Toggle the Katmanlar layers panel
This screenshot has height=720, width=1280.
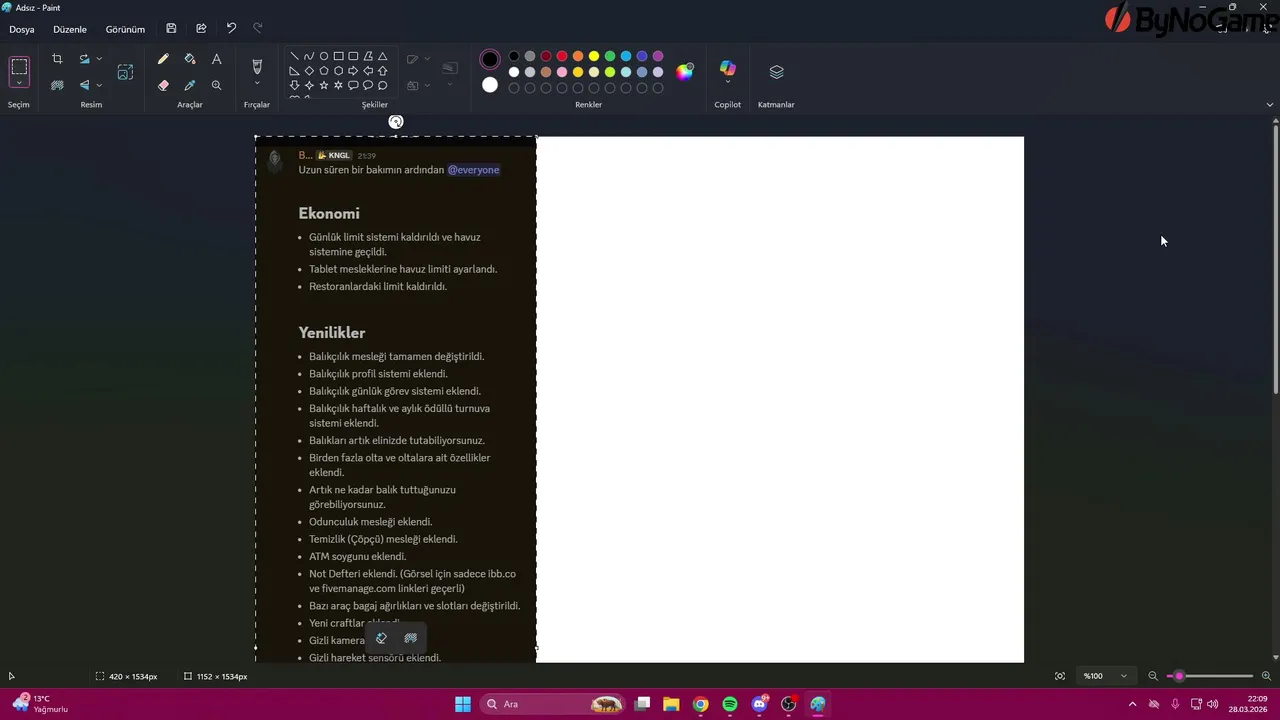776,72
